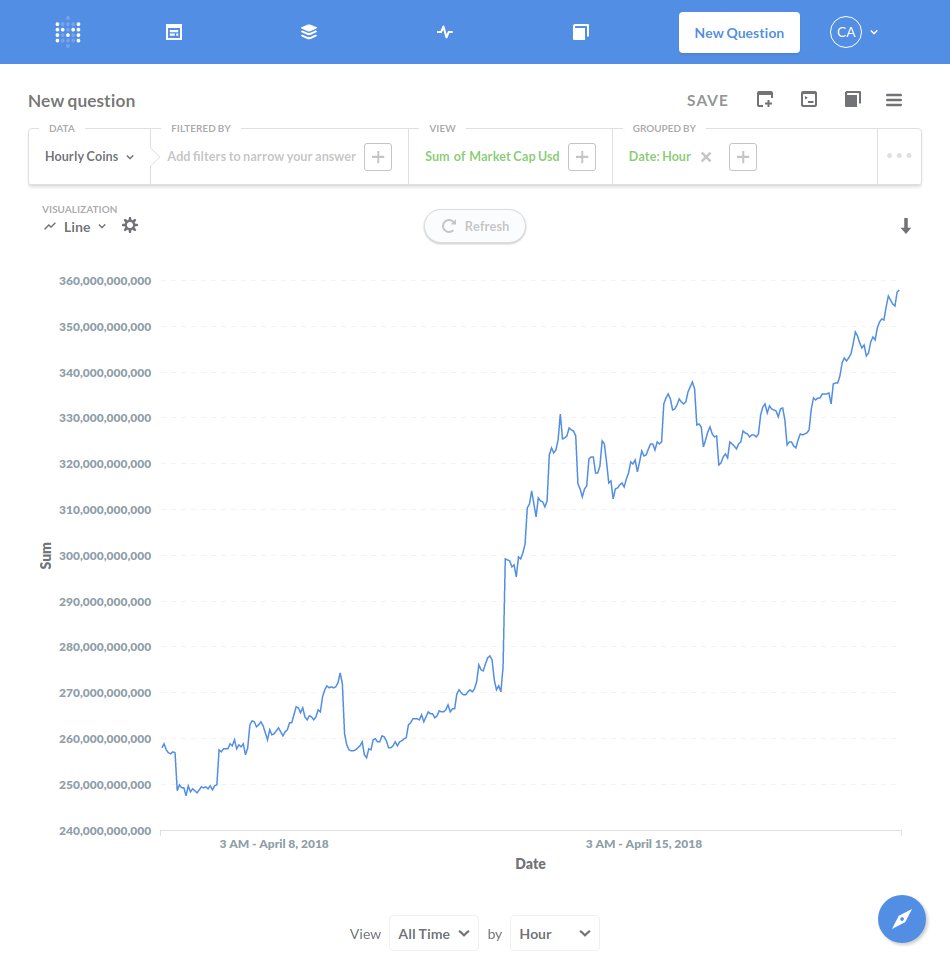
Task: Edit Sum of Market Cap Usd metric
Action: tap(492, 157)
